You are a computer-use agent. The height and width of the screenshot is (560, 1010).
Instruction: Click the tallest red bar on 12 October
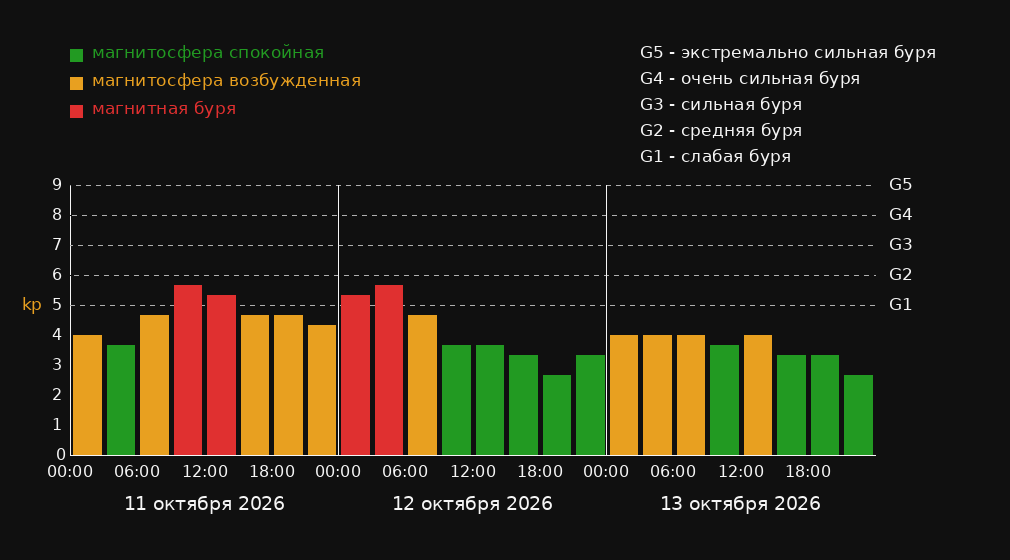pos(389,370)
